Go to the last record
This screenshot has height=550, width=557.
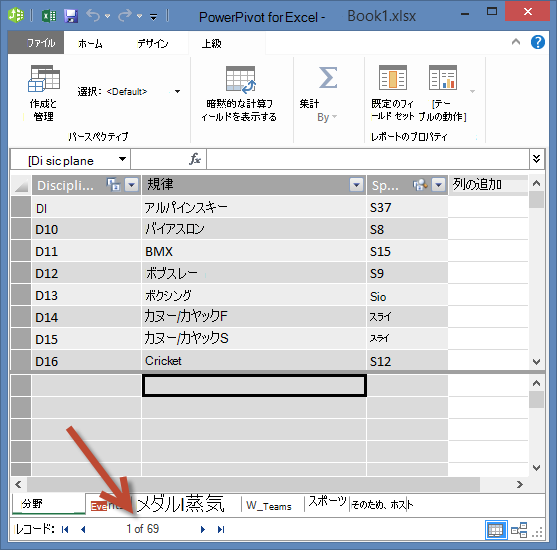click(x=221, y=529)
